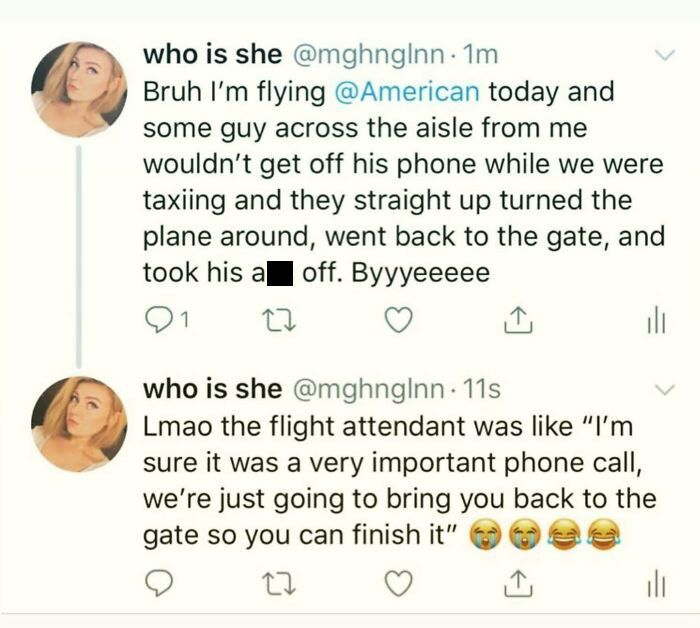
Task: Open the 11s timestamp on second tweet
Action: click(482, 389)
